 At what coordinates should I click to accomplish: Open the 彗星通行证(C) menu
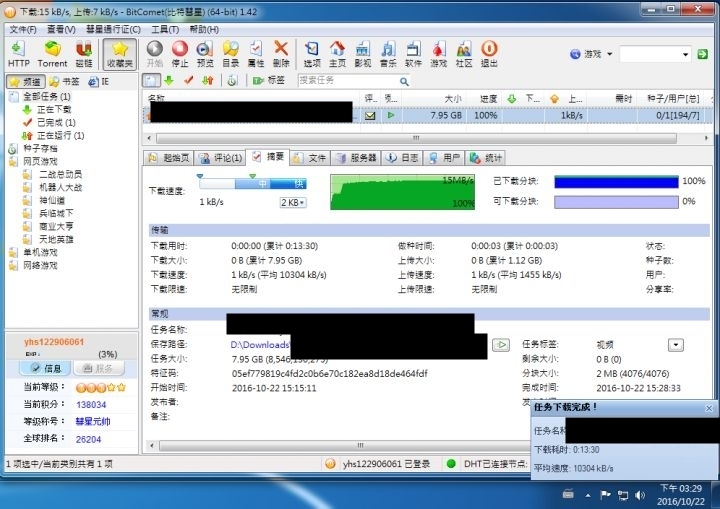tap(113, 29)
